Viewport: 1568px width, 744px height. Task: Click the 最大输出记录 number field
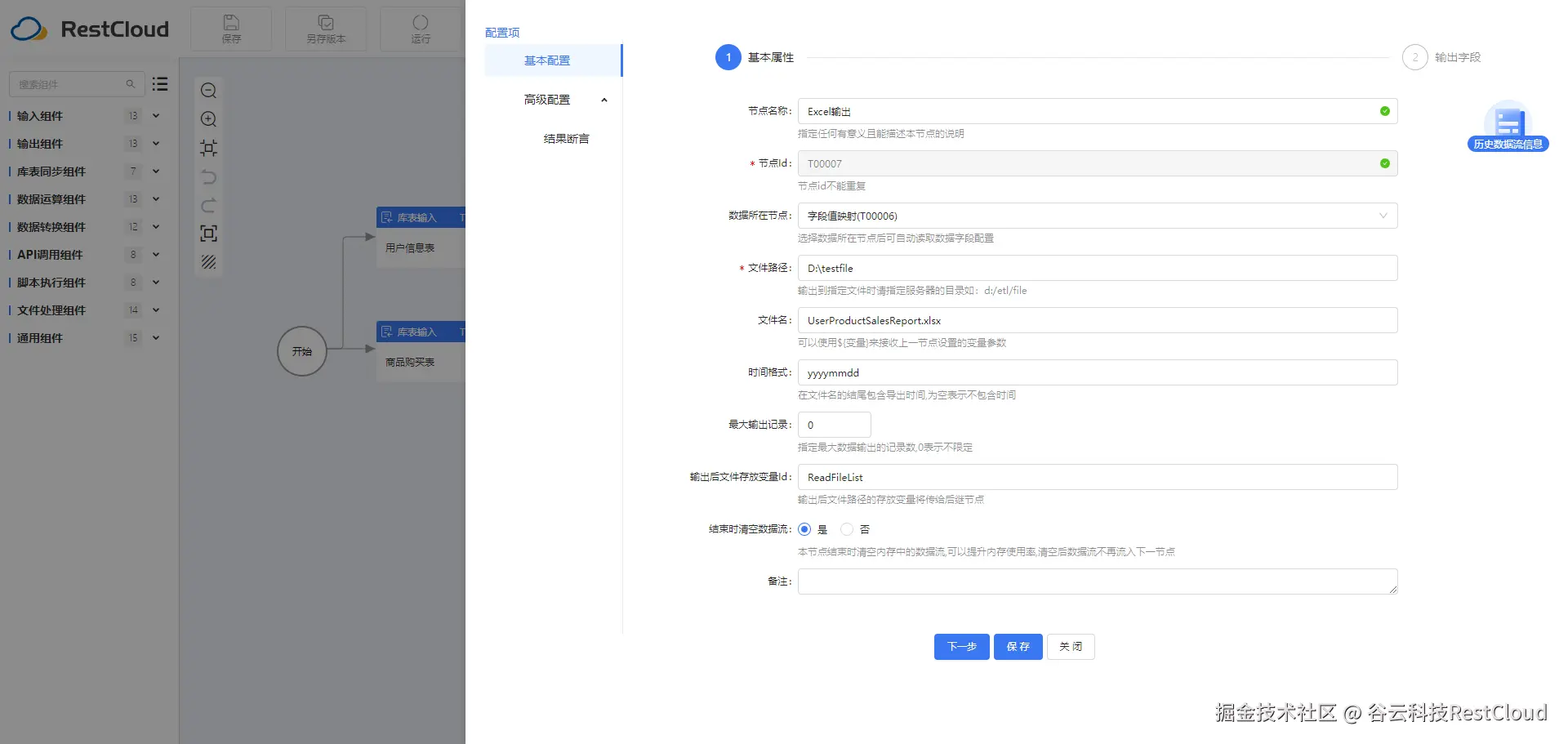coord(834,425)
